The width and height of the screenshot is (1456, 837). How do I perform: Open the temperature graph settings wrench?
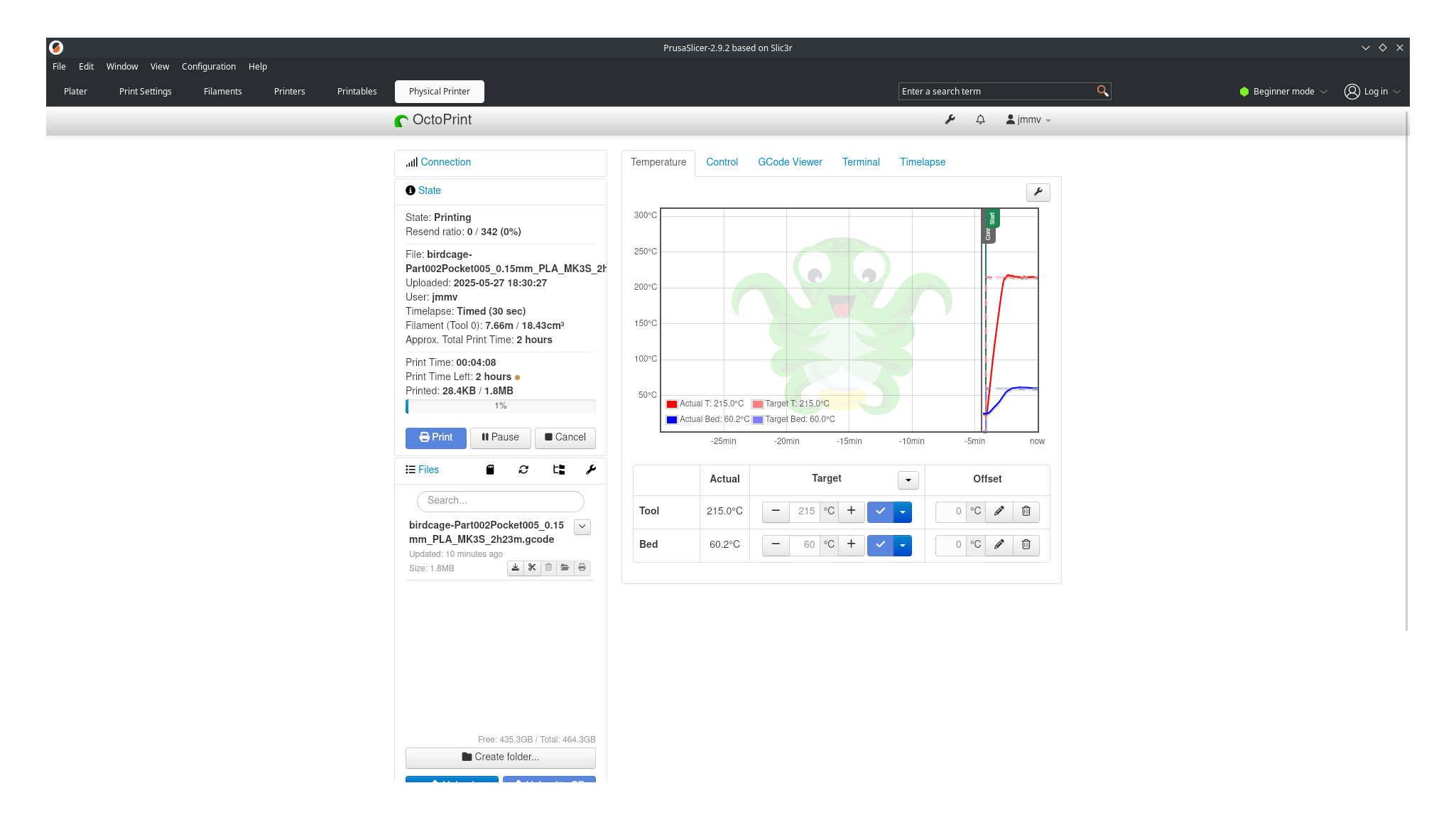1038,192
